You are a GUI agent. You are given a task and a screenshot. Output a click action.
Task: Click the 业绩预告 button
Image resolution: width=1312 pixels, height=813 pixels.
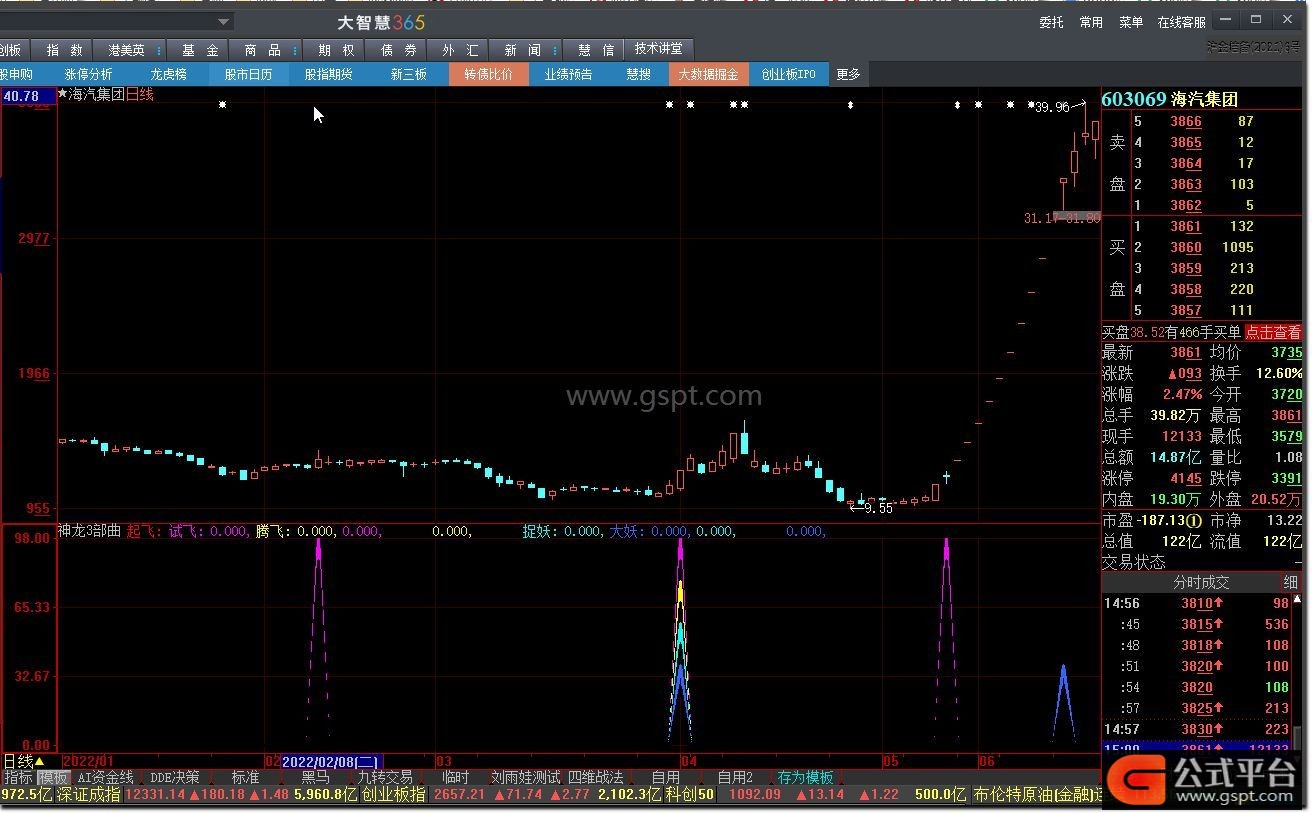569,74
